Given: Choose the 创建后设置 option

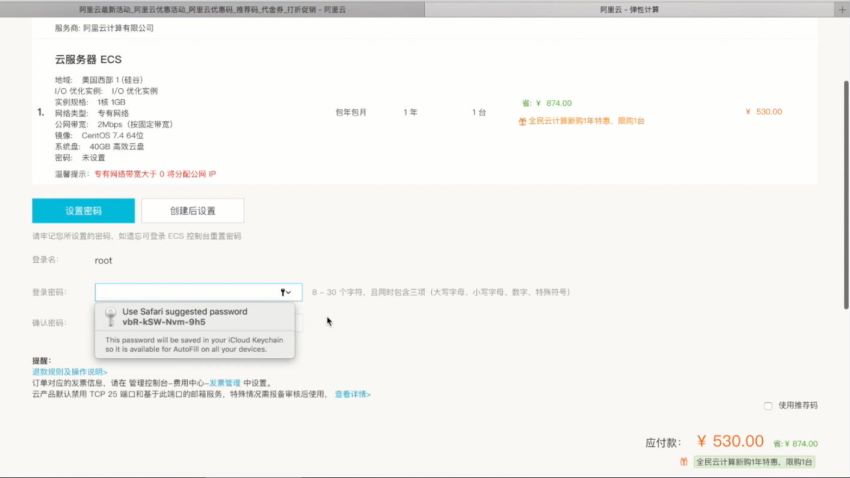Looking at the screenshot, I should pos(192,211).
